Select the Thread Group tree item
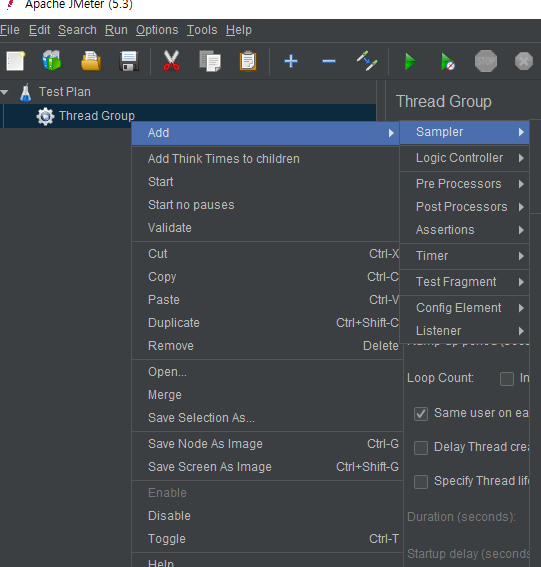The height and width of the screenshot is (567, 541). pyautogui.click(x=97, y=116)
